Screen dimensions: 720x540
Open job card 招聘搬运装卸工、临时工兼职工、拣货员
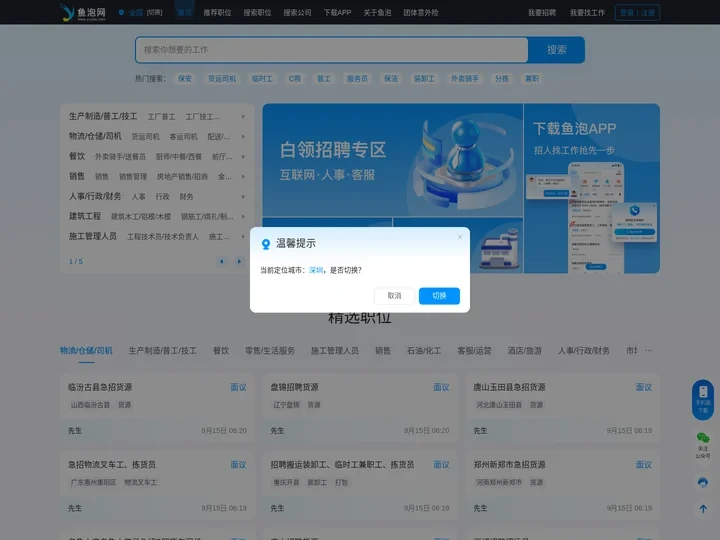tap(360, 485)
